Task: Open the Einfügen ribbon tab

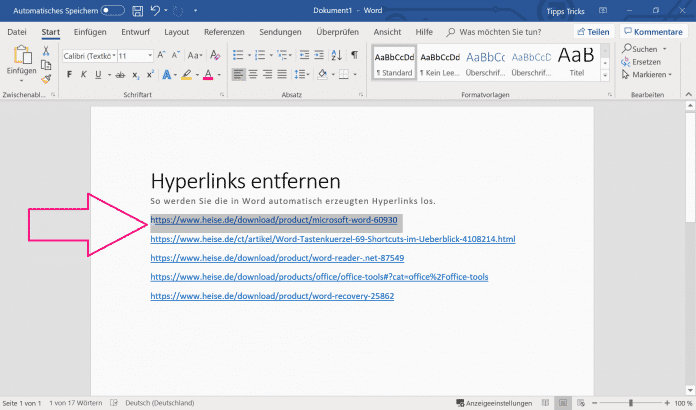Action: (x=89, y=32)
